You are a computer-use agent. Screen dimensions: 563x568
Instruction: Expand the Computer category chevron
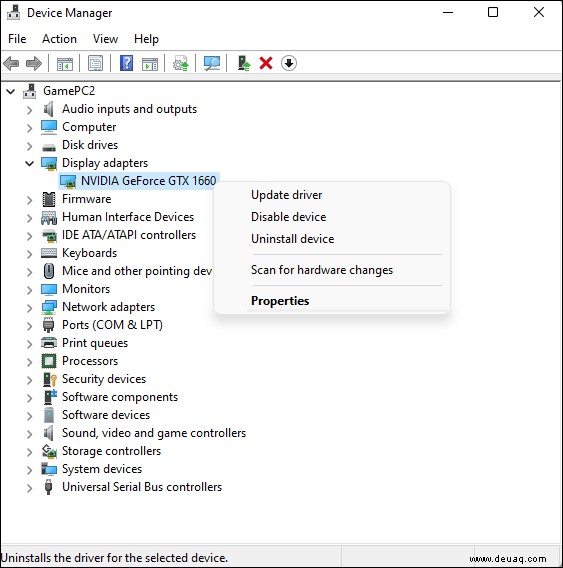29,128
